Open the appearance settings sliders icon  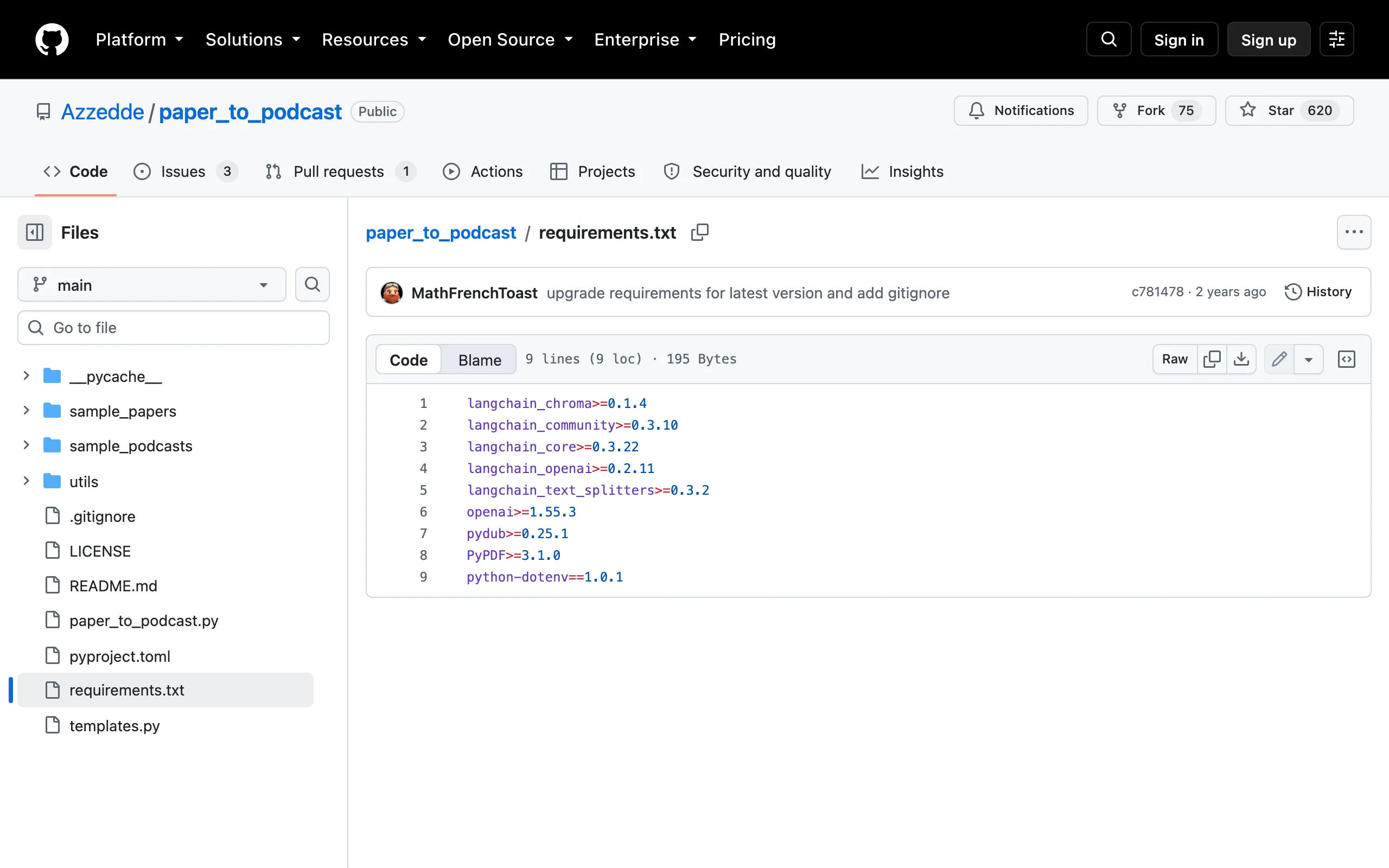point(1336,40)
